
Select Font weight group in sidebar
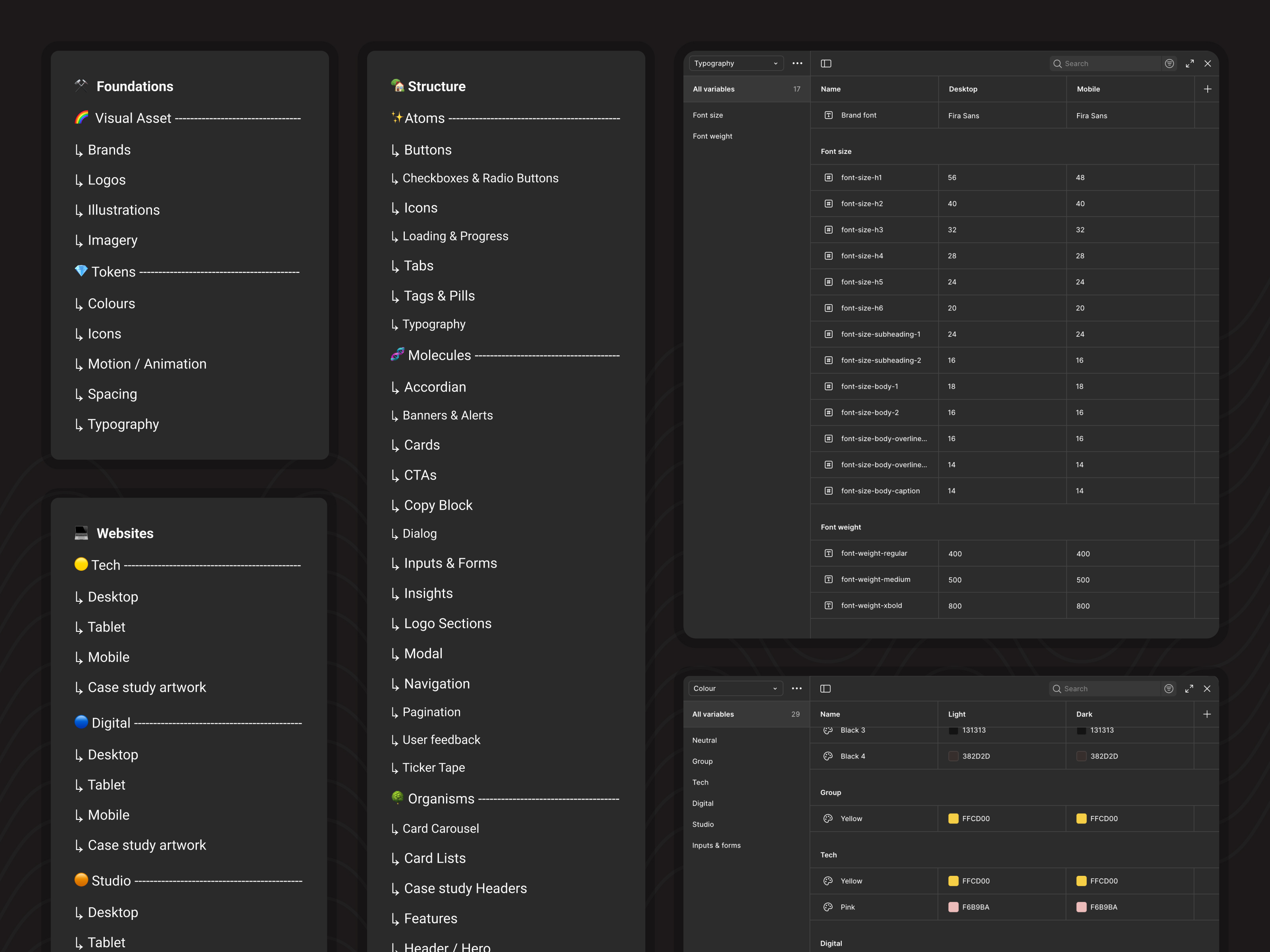pos(712,136)
